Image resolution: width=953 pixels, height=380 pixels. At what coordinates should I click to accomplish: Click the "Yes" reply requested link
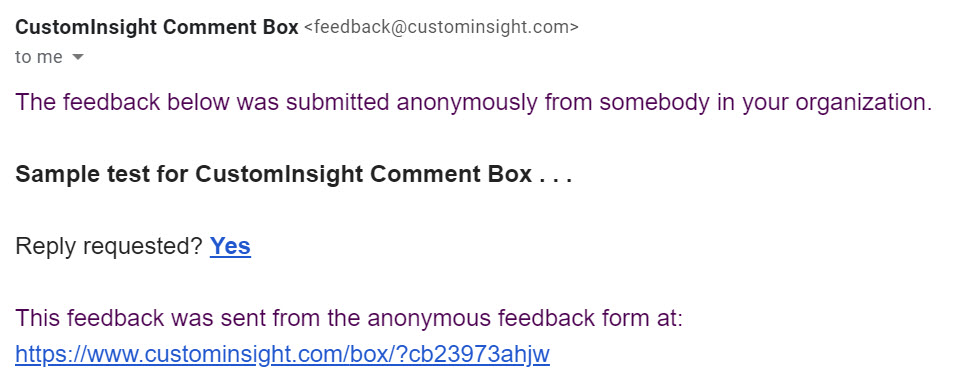coord(230,246)
